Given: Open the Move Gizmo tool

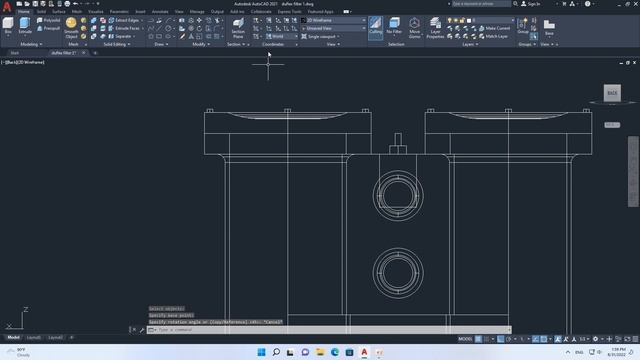Looking at the screenshot, I should point(414,28).
